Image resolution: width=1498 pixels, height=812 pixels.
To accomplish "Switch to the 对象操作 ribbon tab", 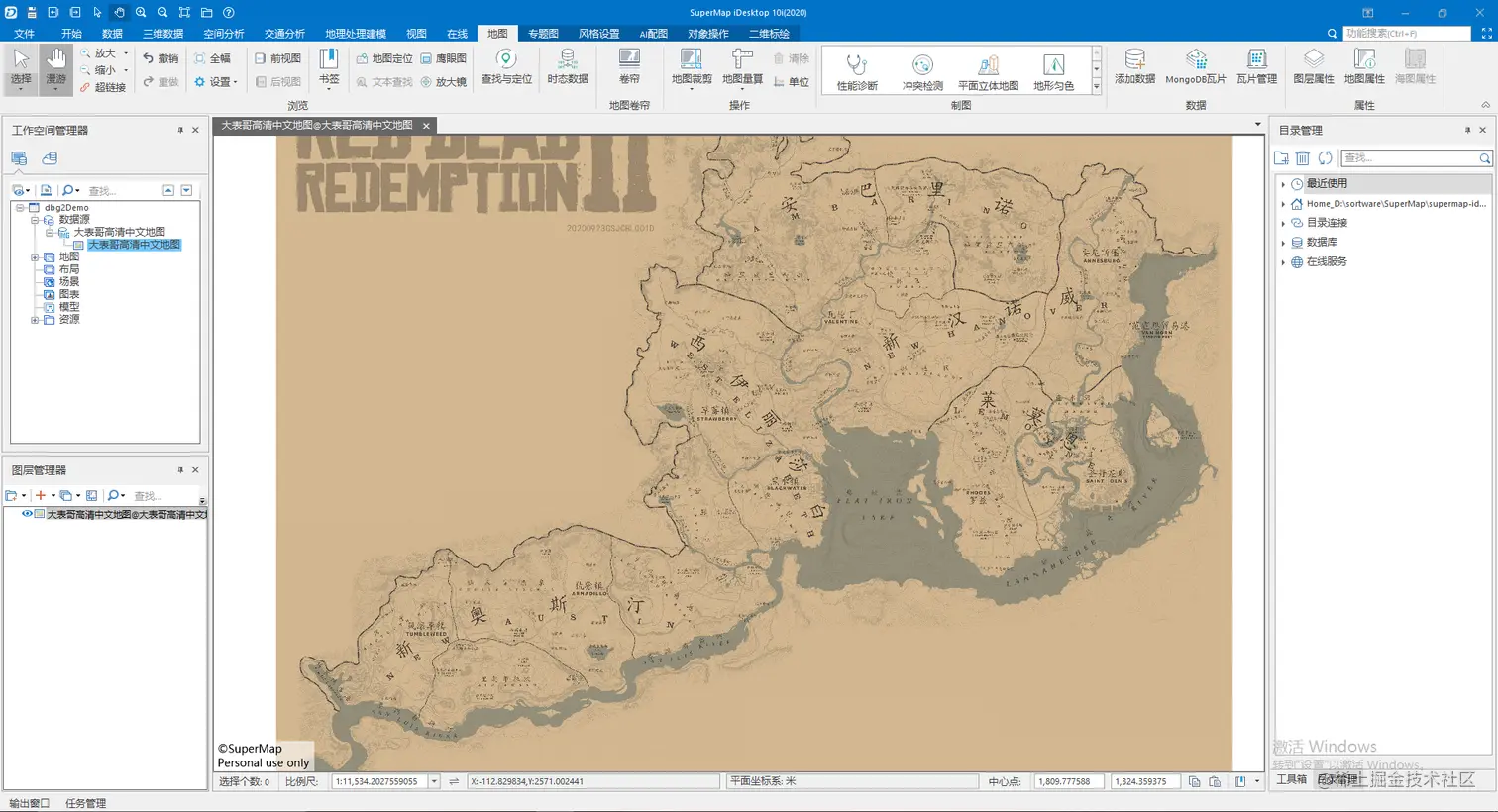I will 707,34.
